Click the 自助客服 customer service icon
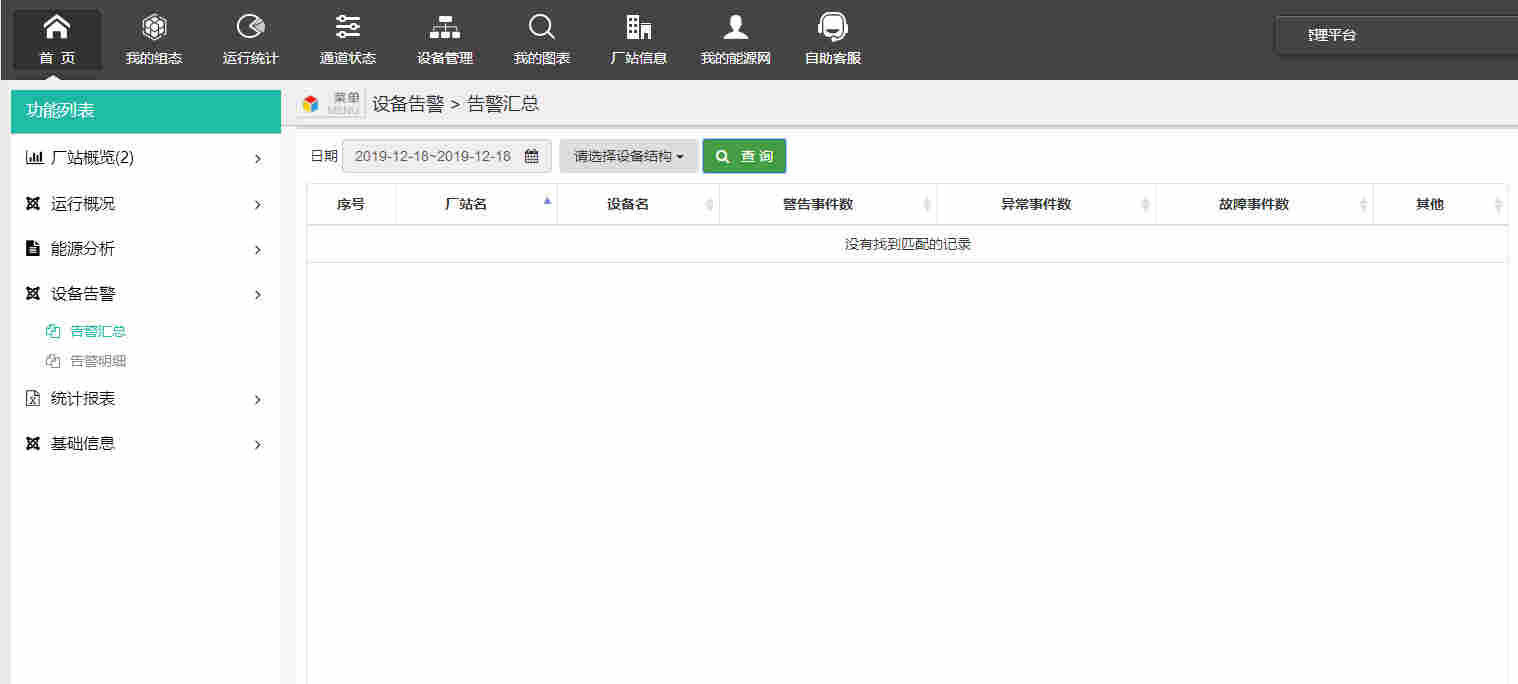The width and height of the screenshot is (1518, 684). coord(831,38)
